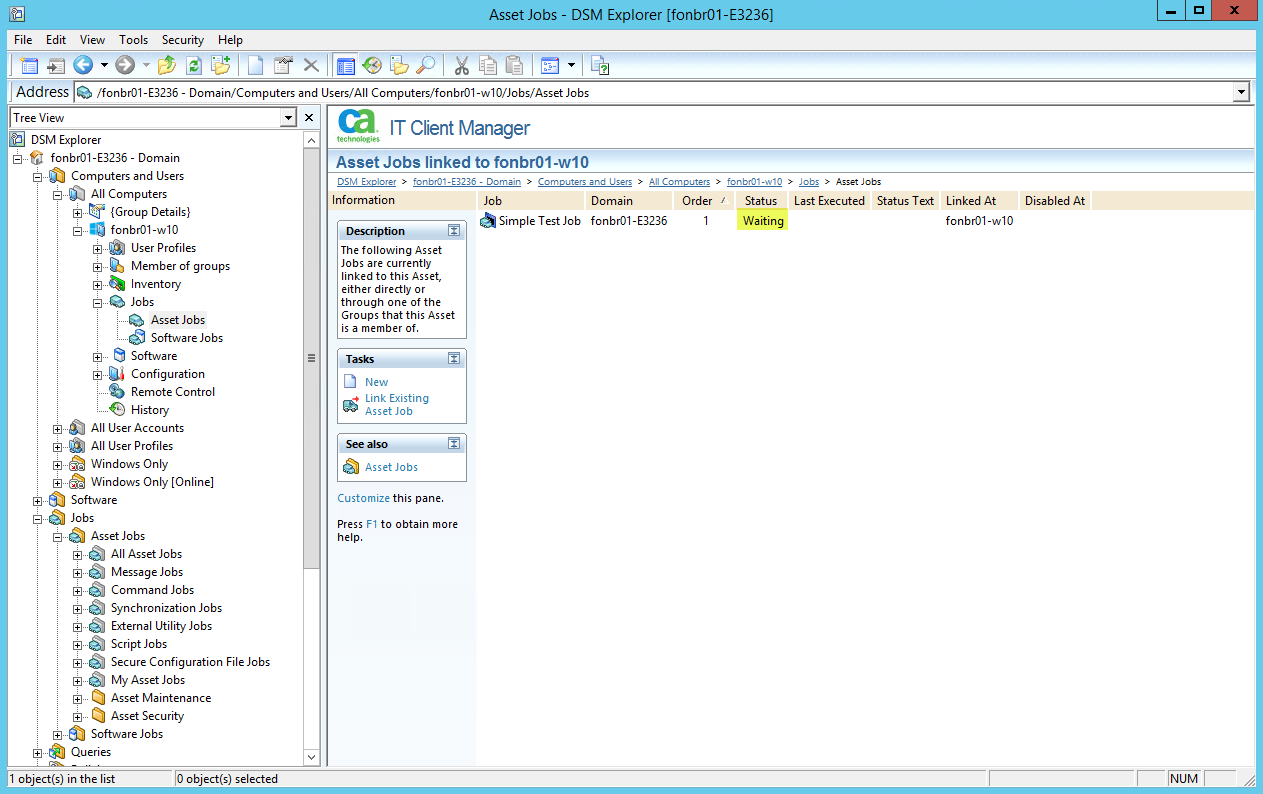Open the Tree View dropdown
1263x794 pixels.
tap(288, 118)
